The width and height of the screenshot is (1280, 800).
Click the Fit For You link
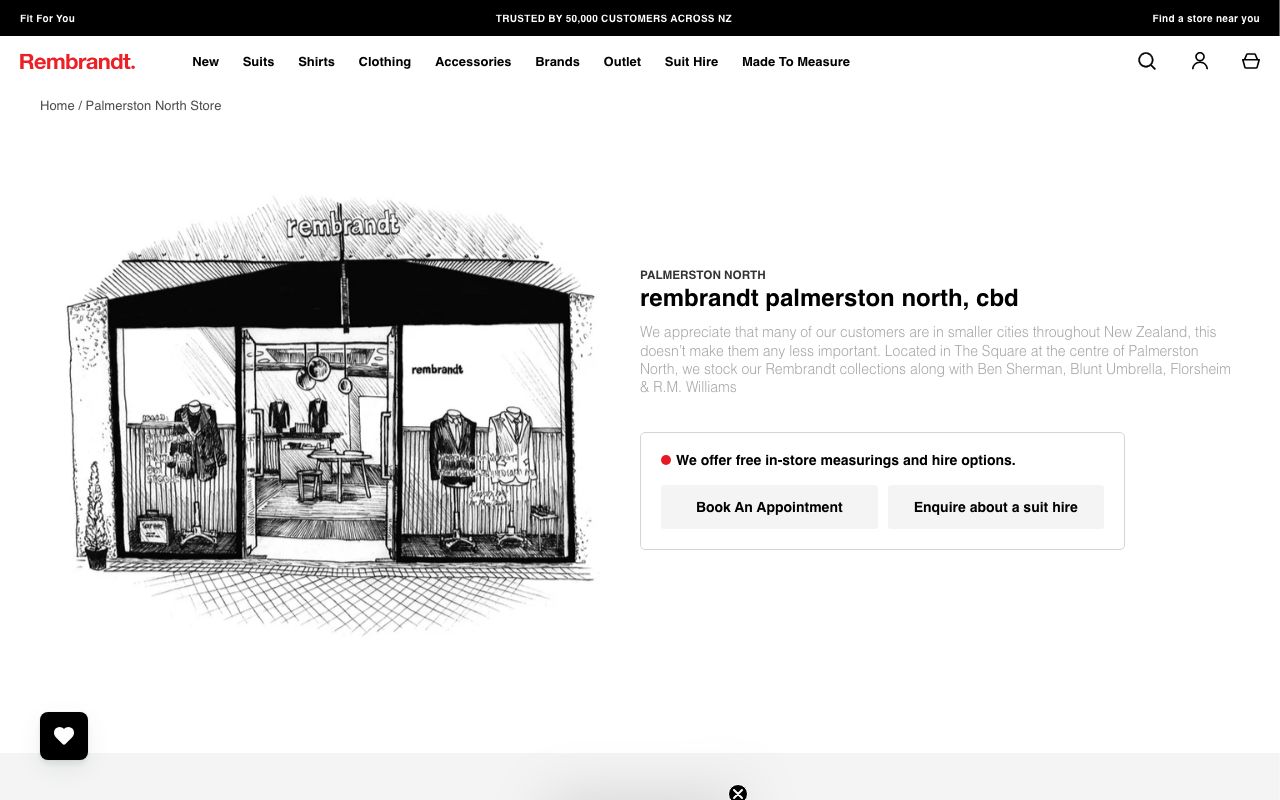(47, 18)
